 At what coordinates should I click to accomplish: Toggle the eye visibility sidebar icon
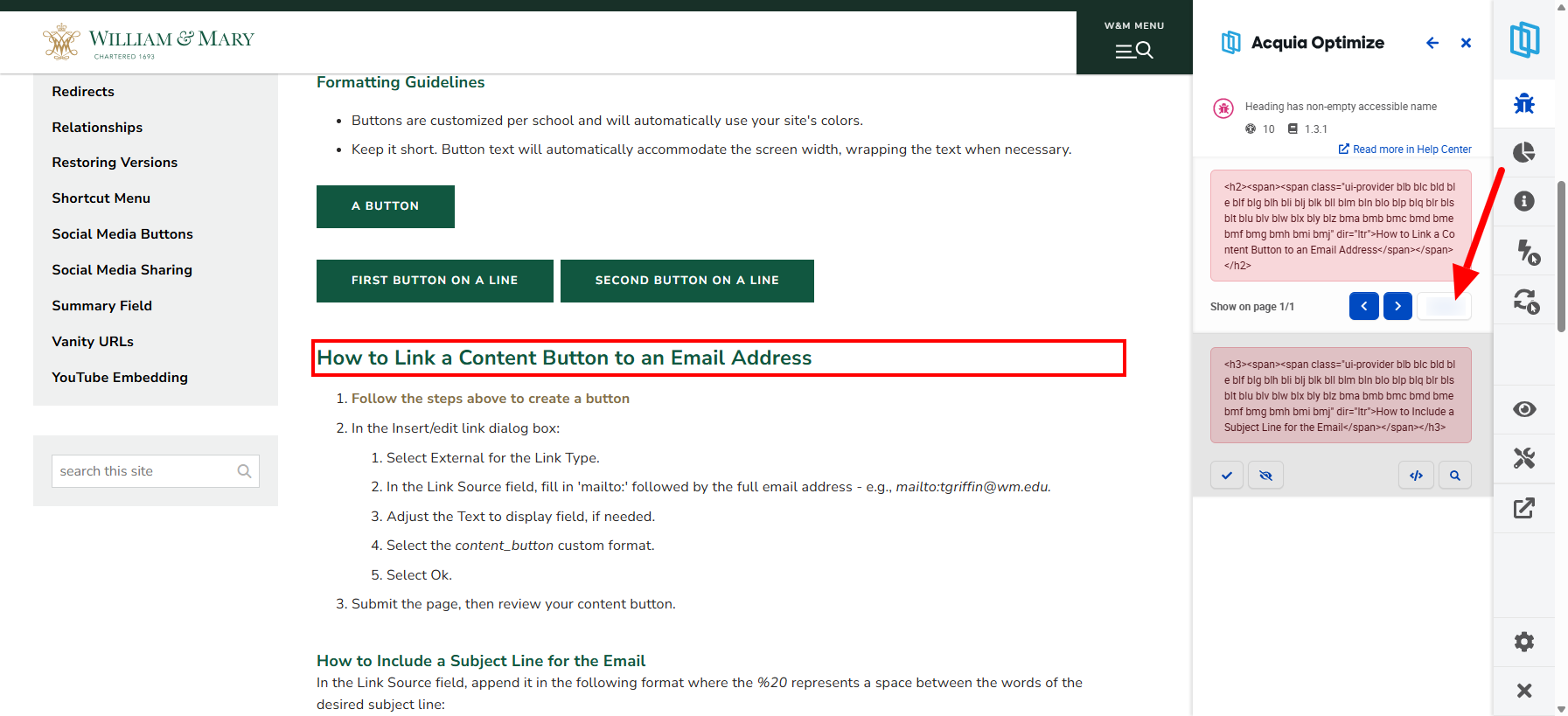pos(1524,409)
